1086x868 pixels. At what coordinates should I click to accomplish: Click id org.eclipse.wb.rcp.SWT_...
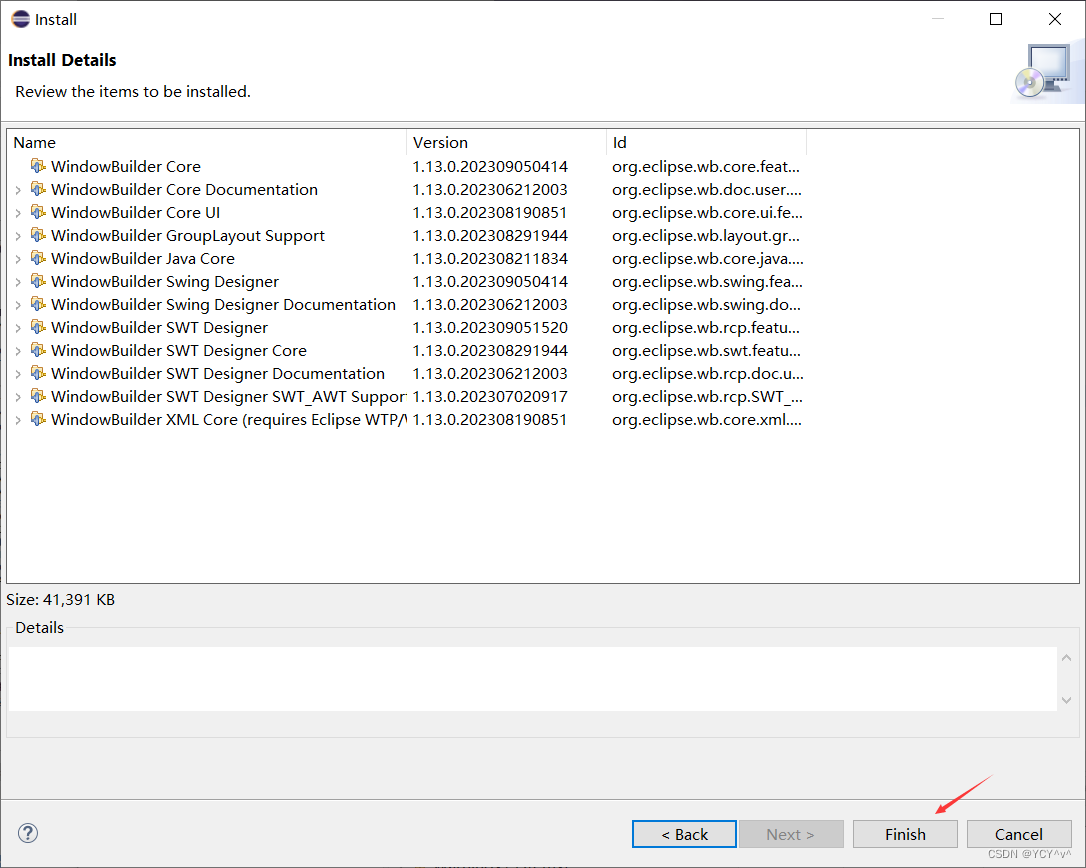click(707, 396)
